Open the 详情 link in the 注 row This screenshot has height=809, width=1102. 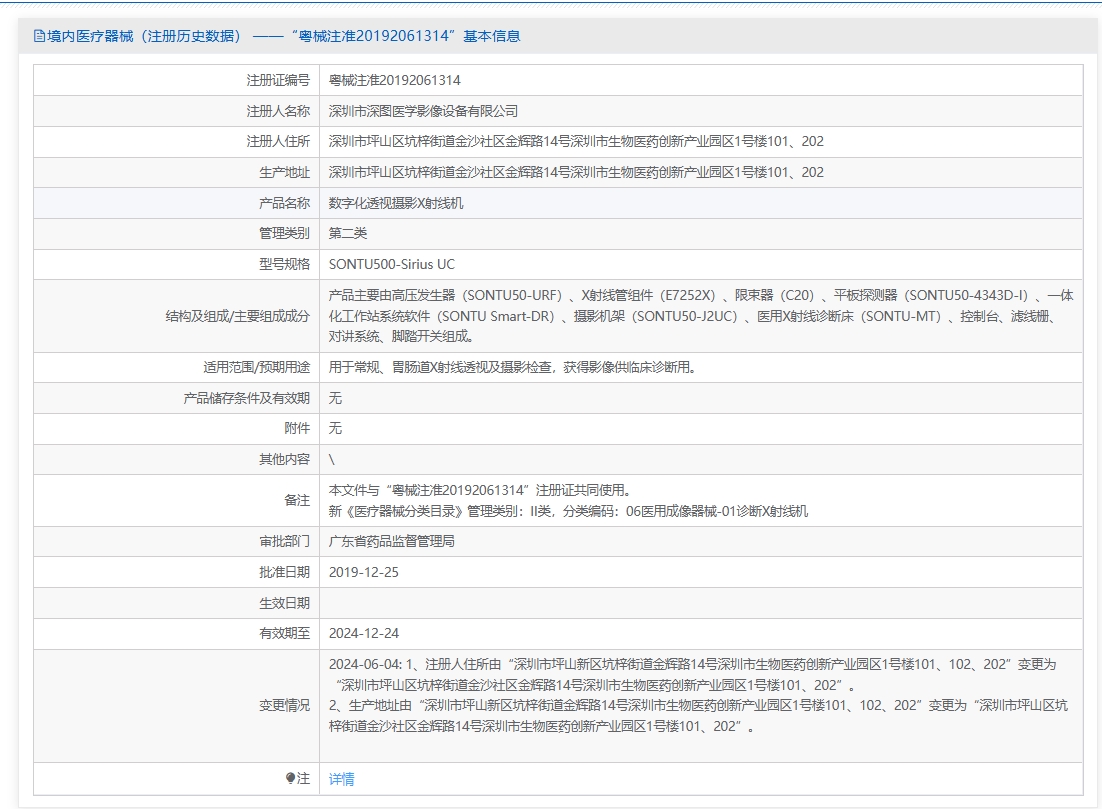coord(342,779)
